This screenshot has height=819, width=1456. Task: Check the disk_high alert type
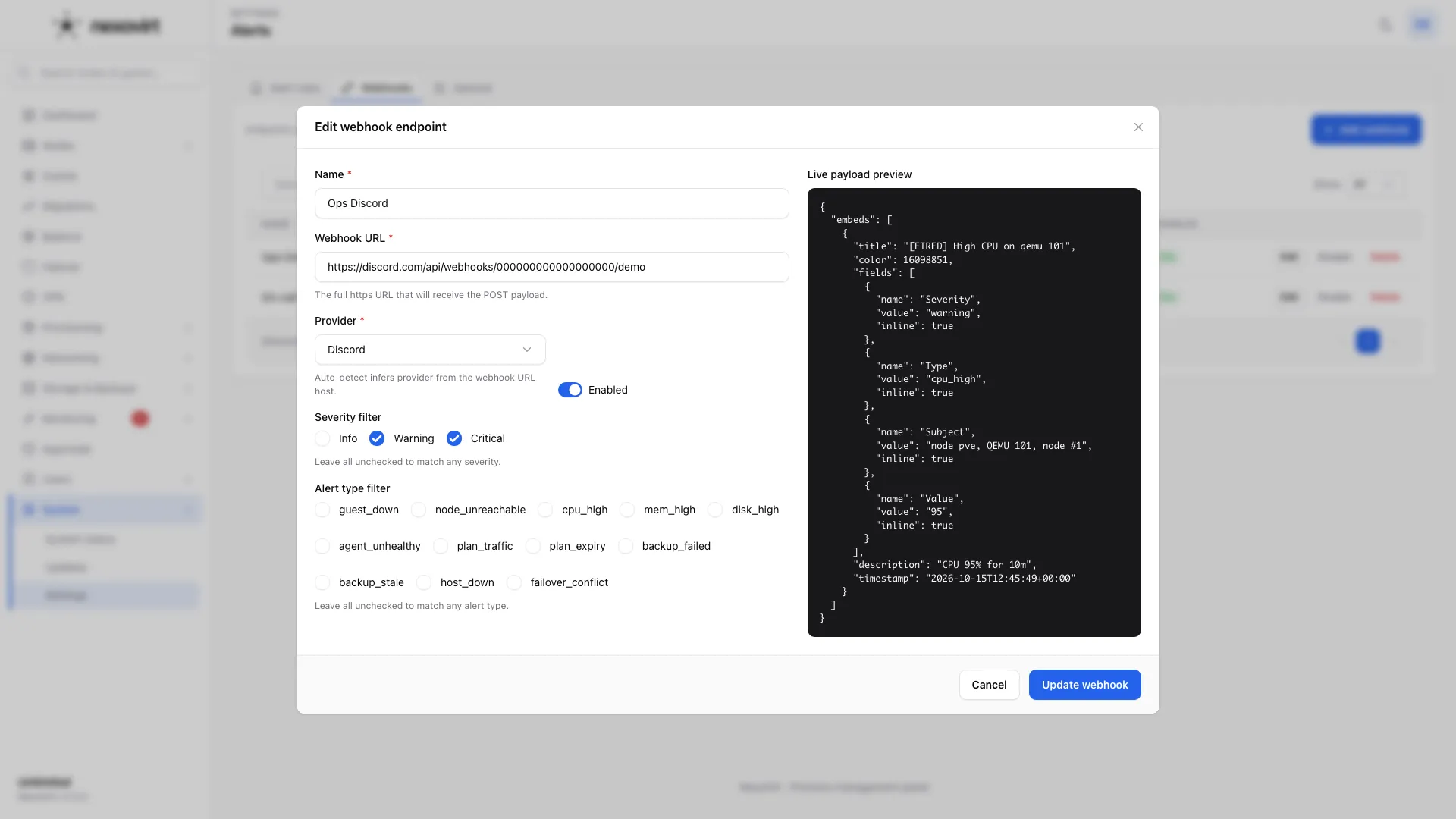click(715, 510)
